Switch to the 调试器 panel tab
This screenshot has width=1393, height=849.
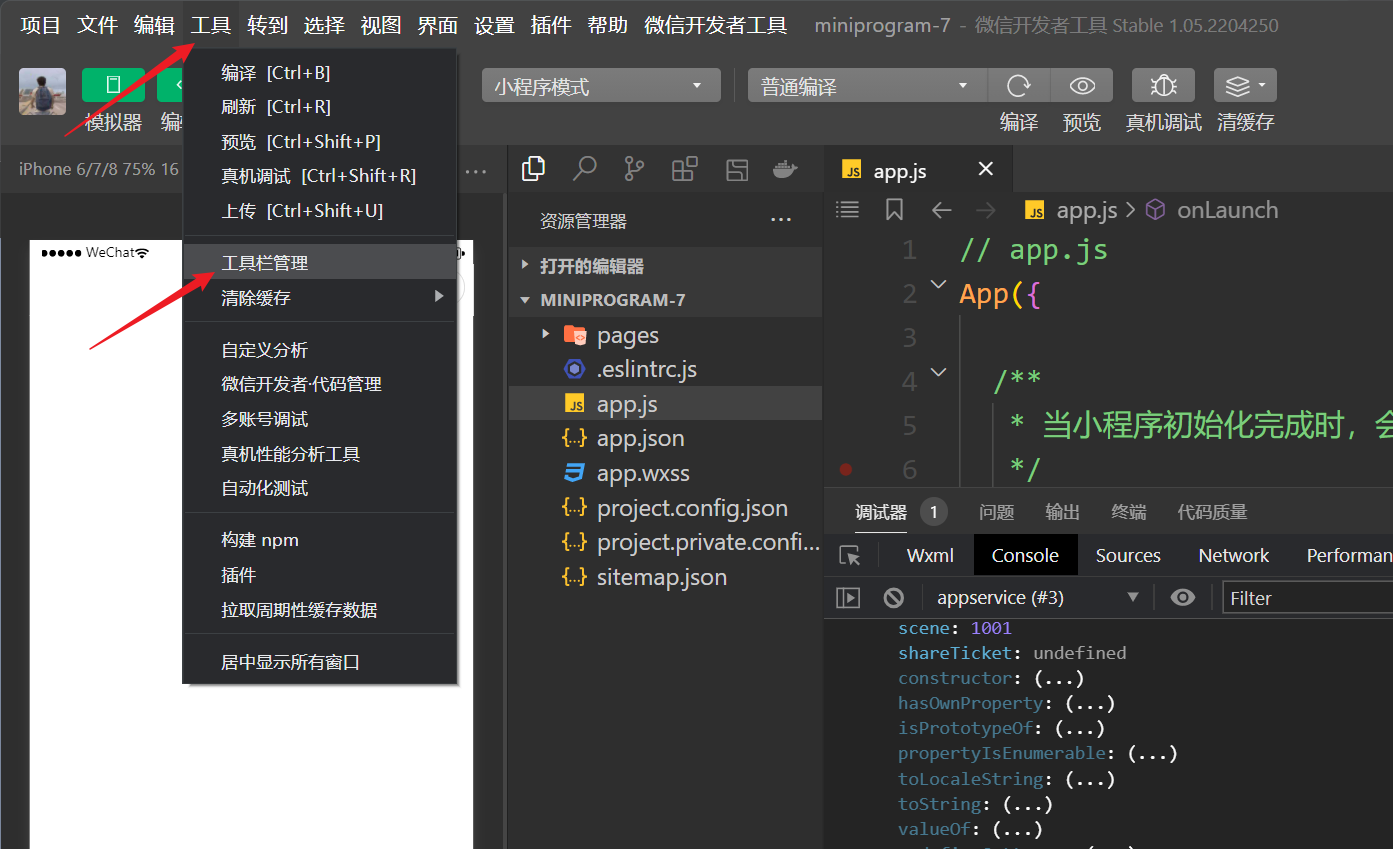point(881,512)
